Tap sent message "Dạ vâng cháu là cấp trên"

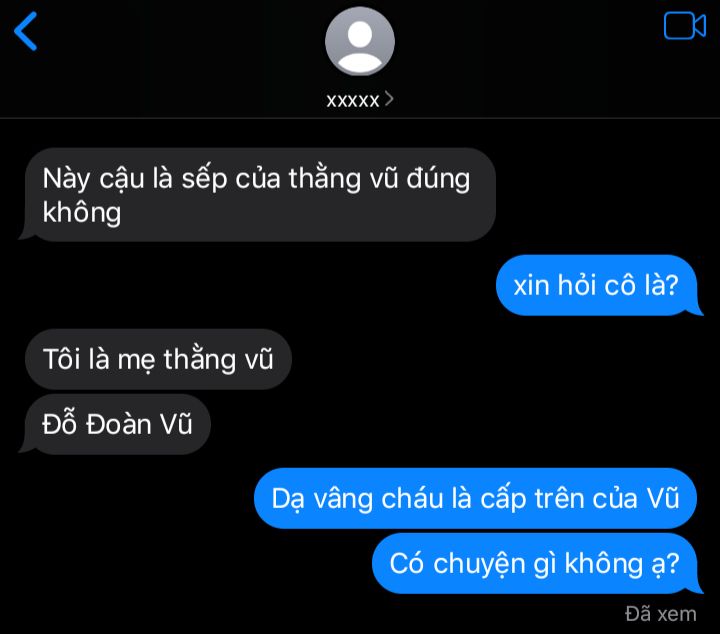pyautogui.click(x=475, y=499)
